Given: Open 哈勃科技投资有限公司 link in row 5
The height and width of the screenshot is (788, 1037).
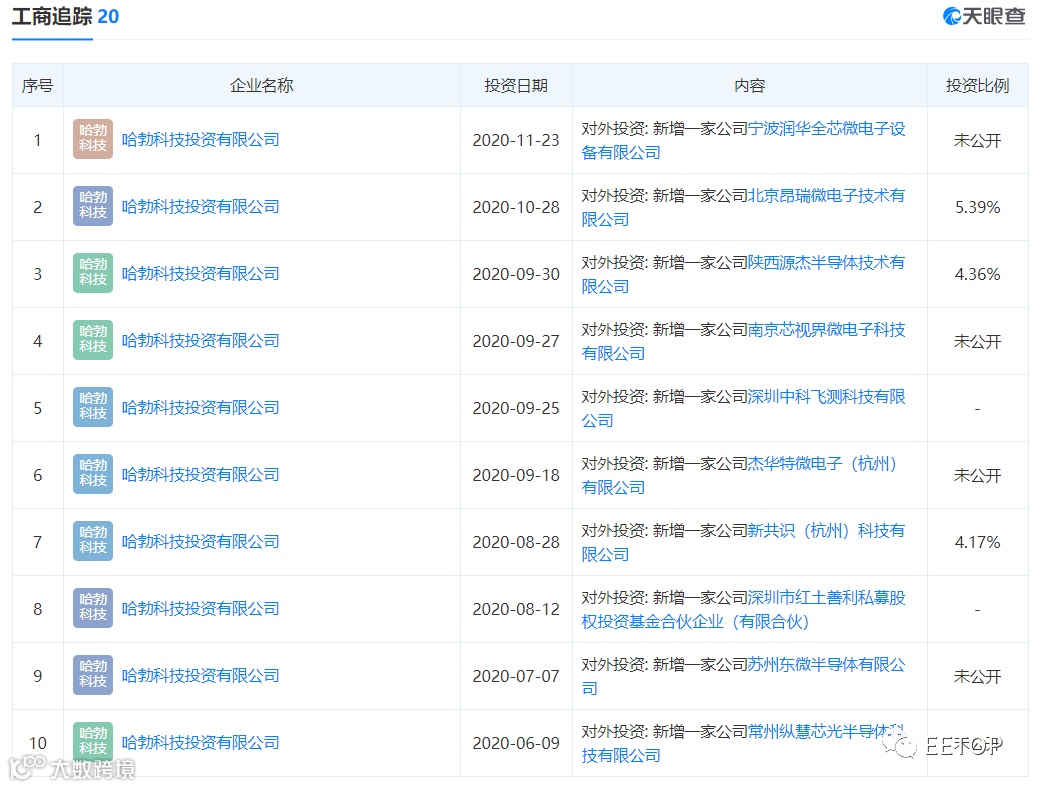Looking at the screenshot, I should [200, 408].
